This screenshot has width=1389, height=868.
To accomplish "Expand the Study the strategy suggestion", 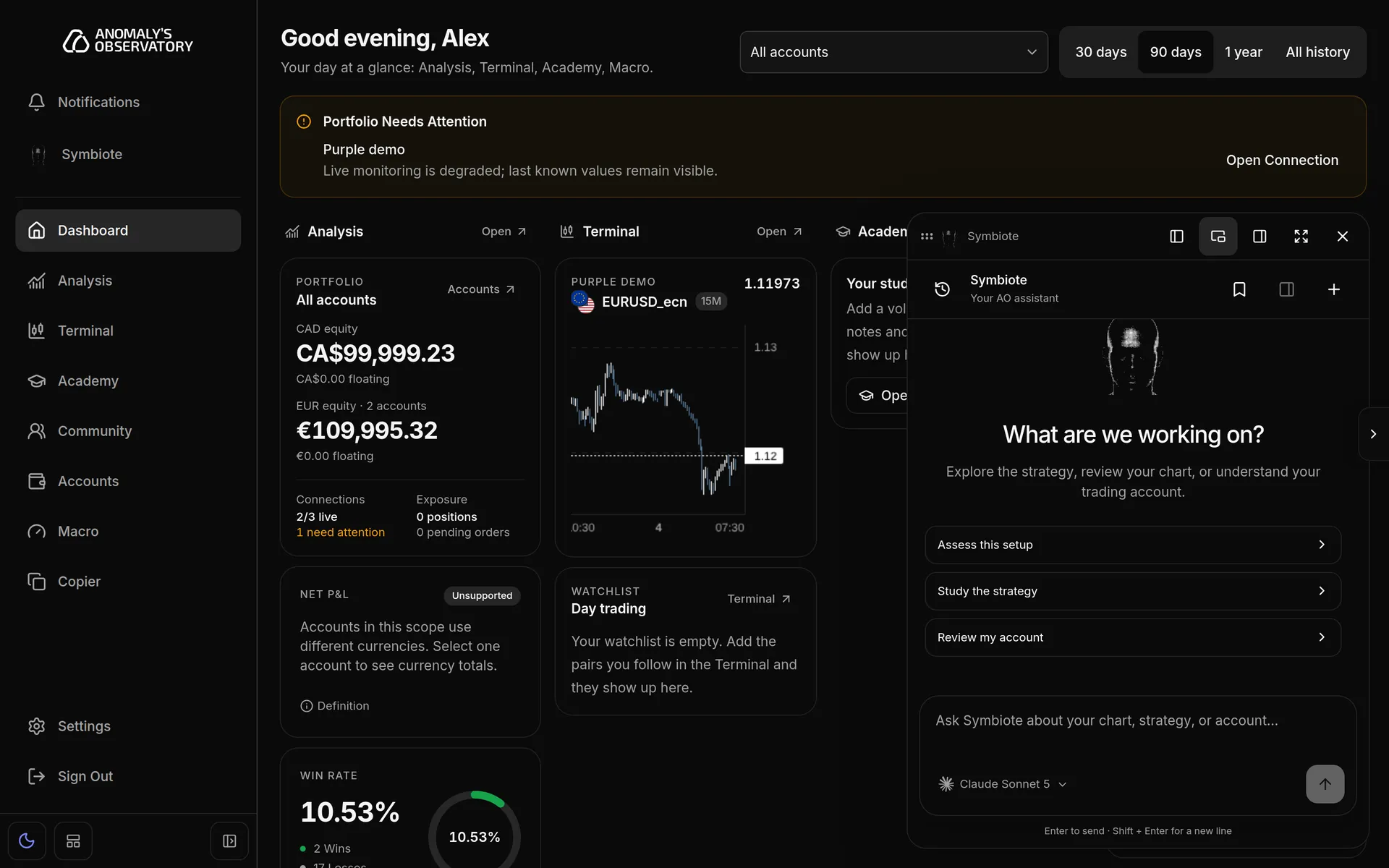I will click(x=1133, y=591).
